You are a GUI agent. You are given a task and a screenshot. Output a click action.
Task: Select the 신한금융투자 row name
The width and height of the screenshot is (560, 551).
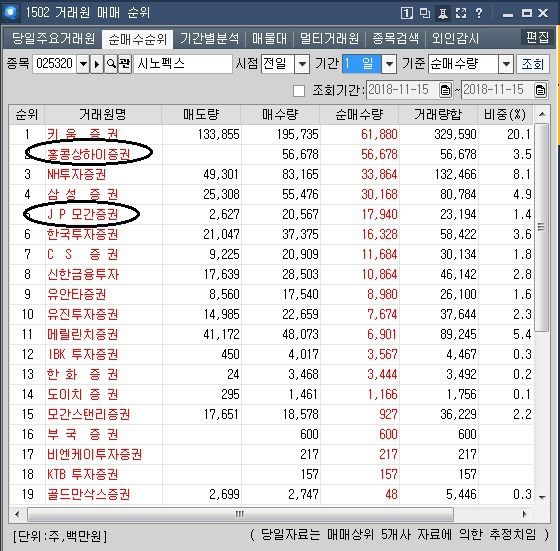[83, 274]
